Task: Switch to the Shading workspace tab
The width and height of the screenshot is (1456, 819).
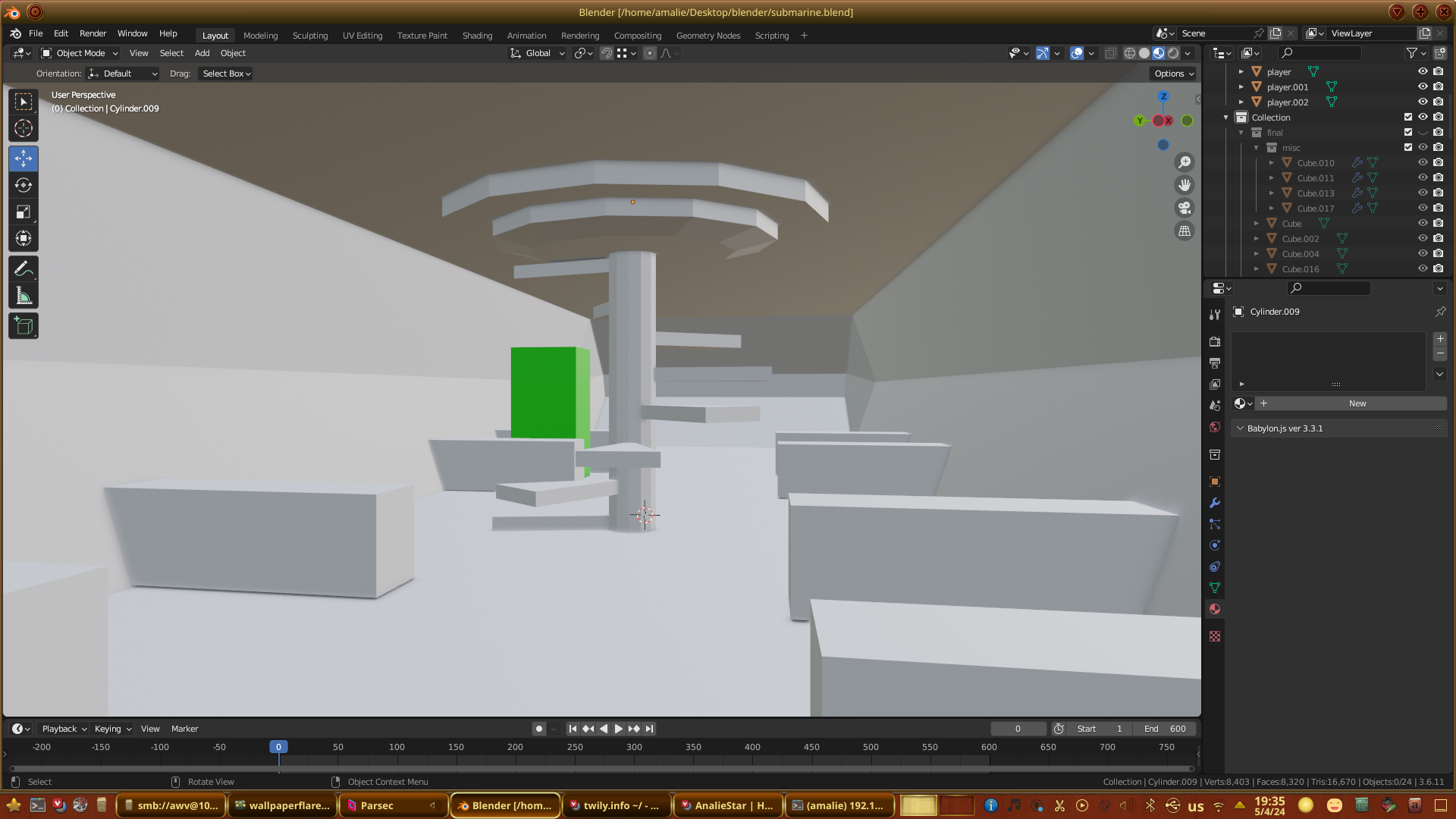Action: coord(477,36)
